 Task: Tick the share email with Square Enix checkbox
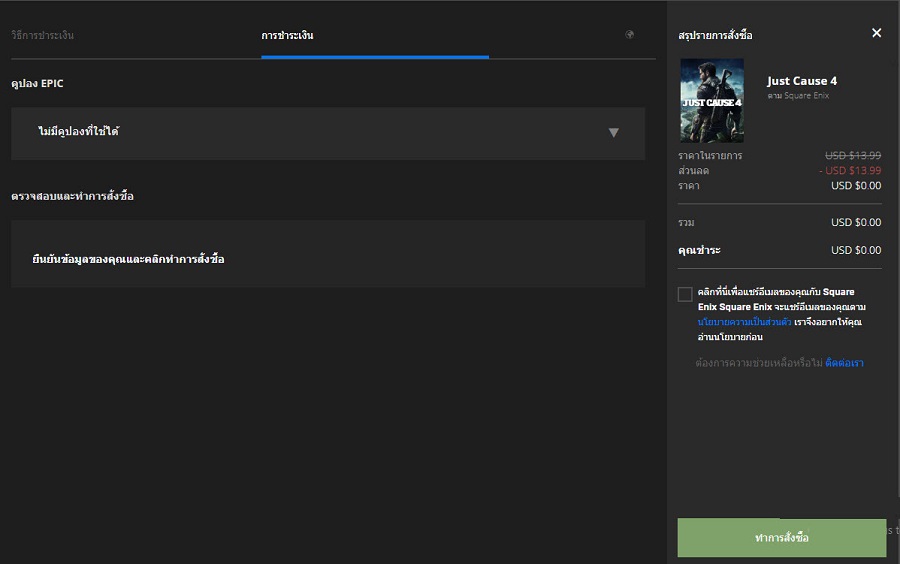[x=685, y=294]
